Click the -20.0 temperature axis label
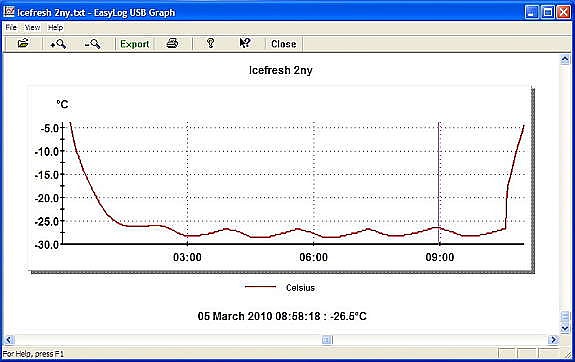Screen dimensions: 575x362 (47, 198)
